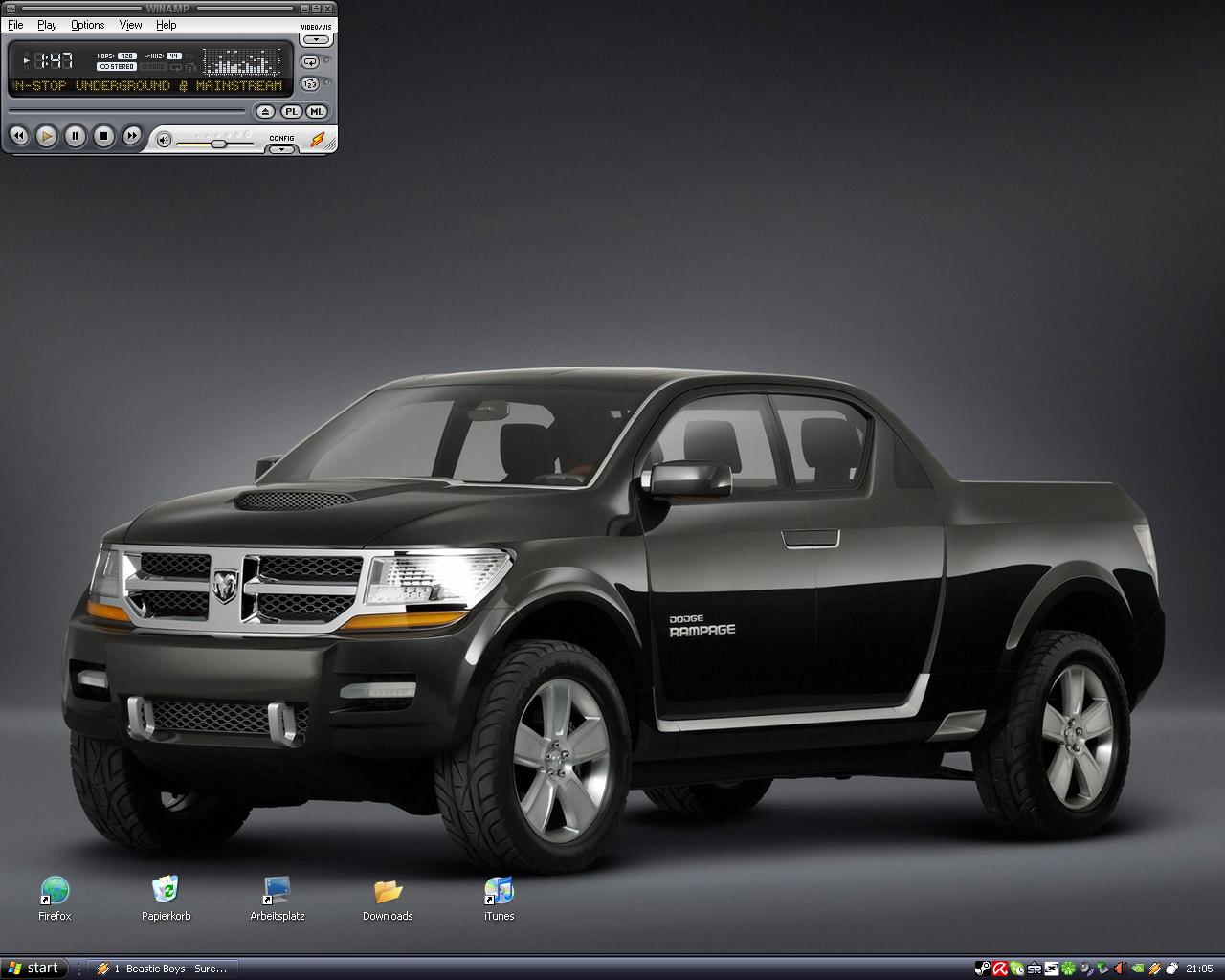Click the Arbeitsplatz desktop icon
This screenshot has width=1225, height=980.
pyautogui.click(x=277, y=899)
